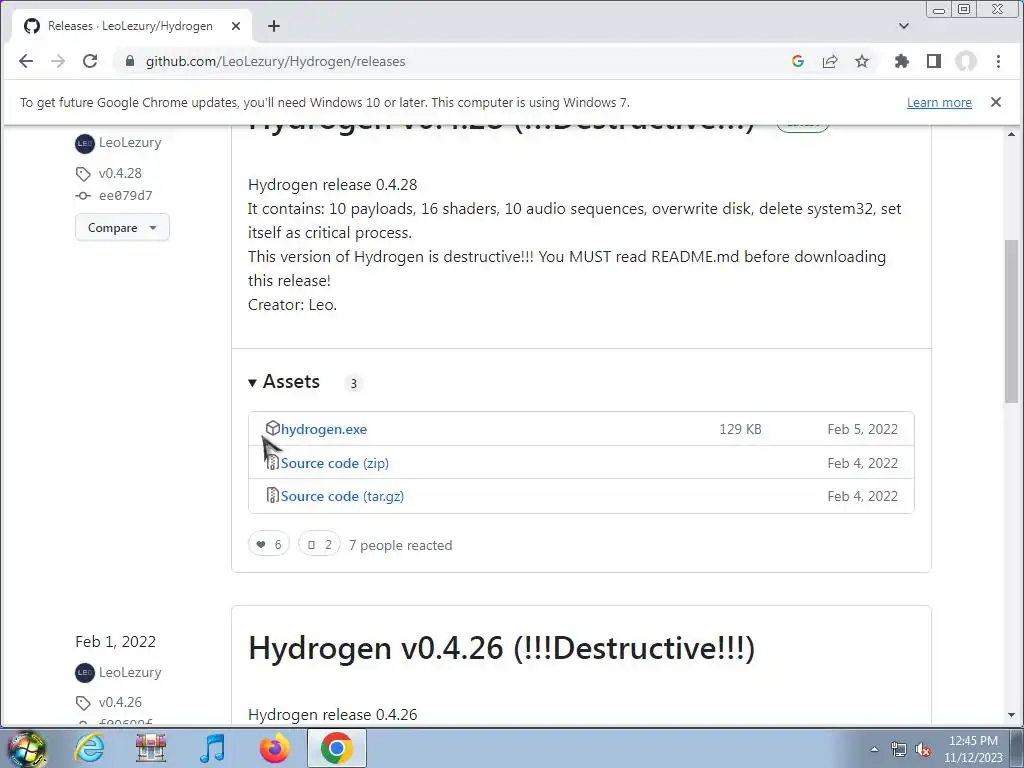Click the tag icon next to v0.4.28

tap(83, 174)
